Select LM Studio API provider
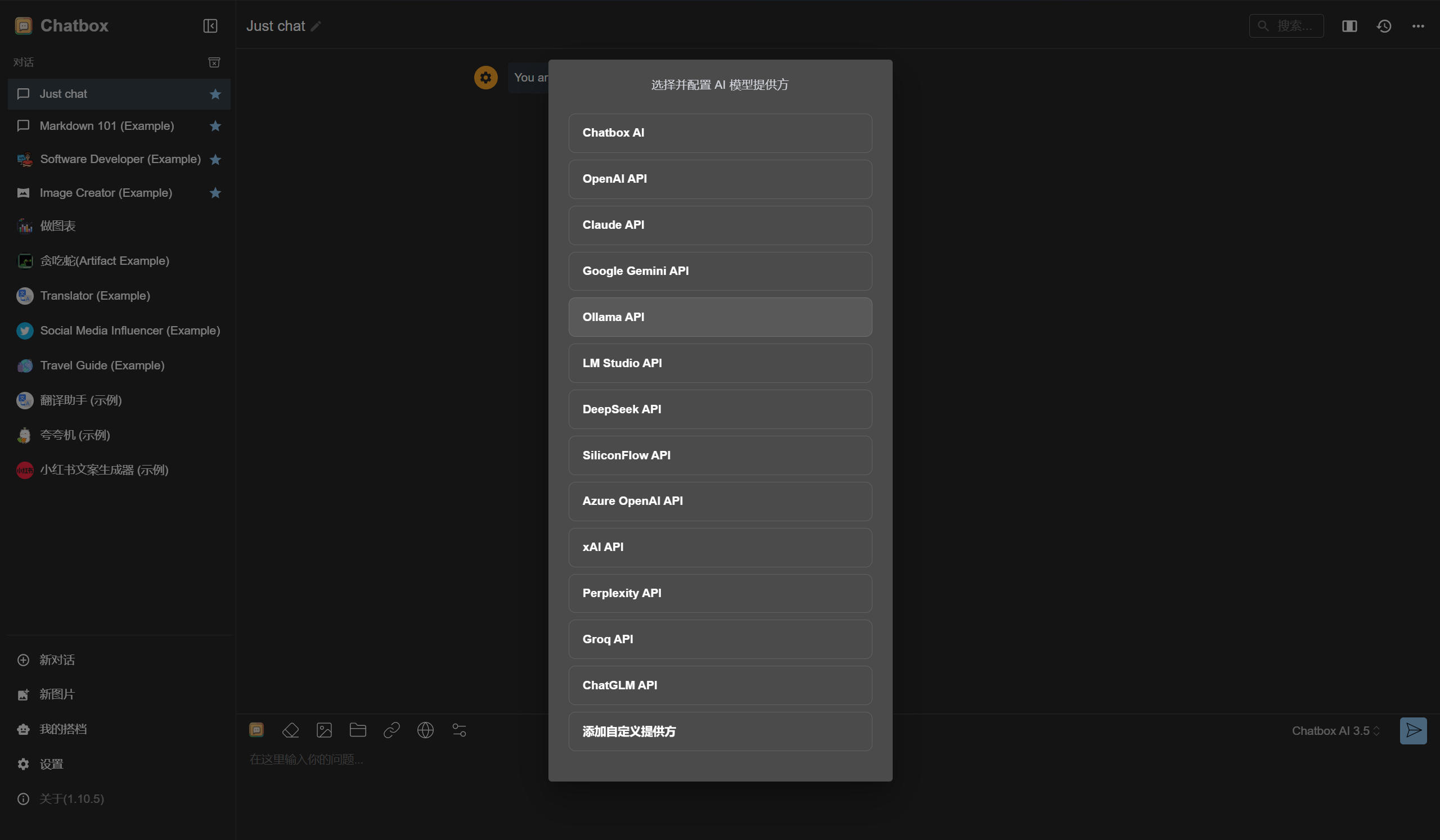 coord(720,363)
